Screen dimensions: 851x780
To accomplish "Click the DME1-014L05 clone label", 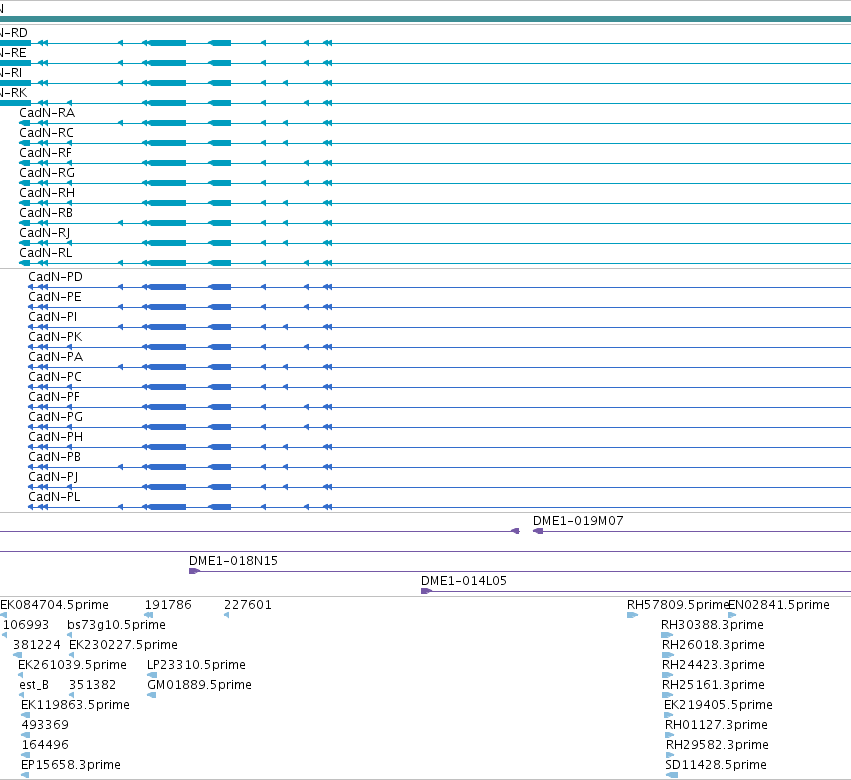I will pos(464,581).
